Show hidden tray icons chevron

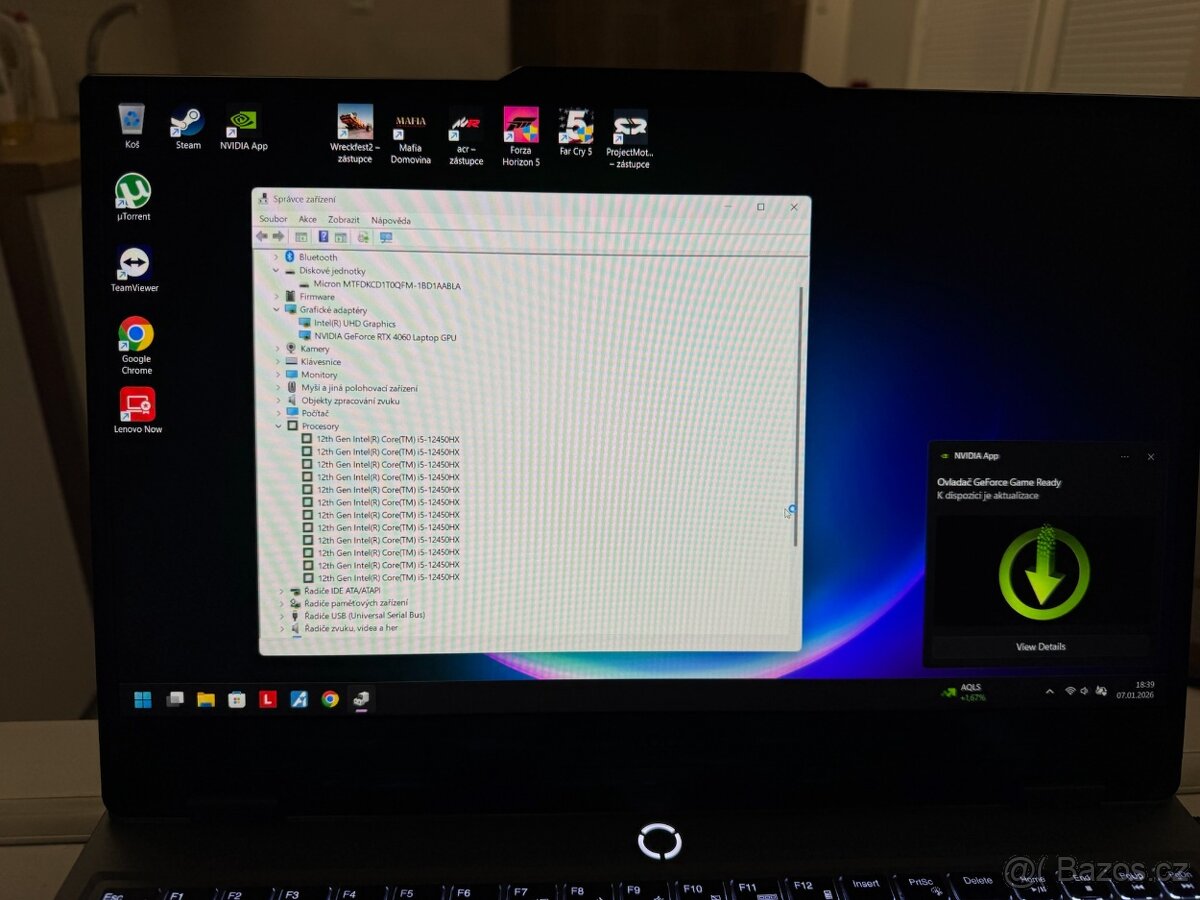[1049, 691]
